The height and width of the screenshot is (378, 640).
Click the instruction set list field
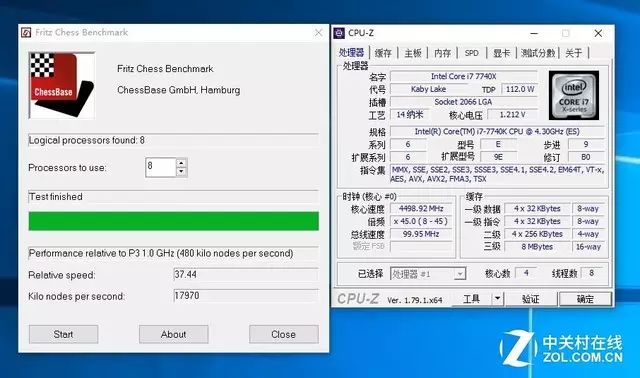click(497, 174)
